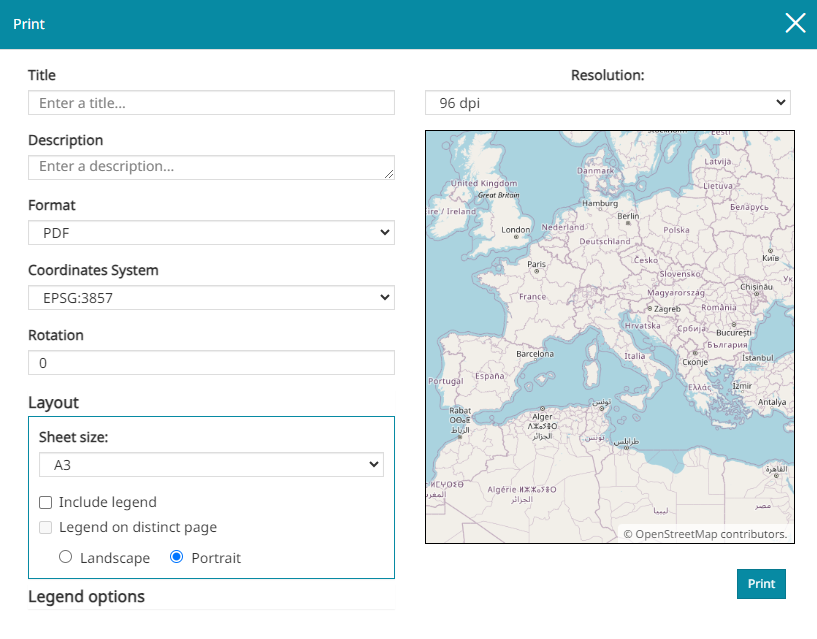Image resolution: width=817 pixels, height=639 pixels.
Task: Open the Resolution dropdown showing 96 dpi
Action: [x=607, y=103]
